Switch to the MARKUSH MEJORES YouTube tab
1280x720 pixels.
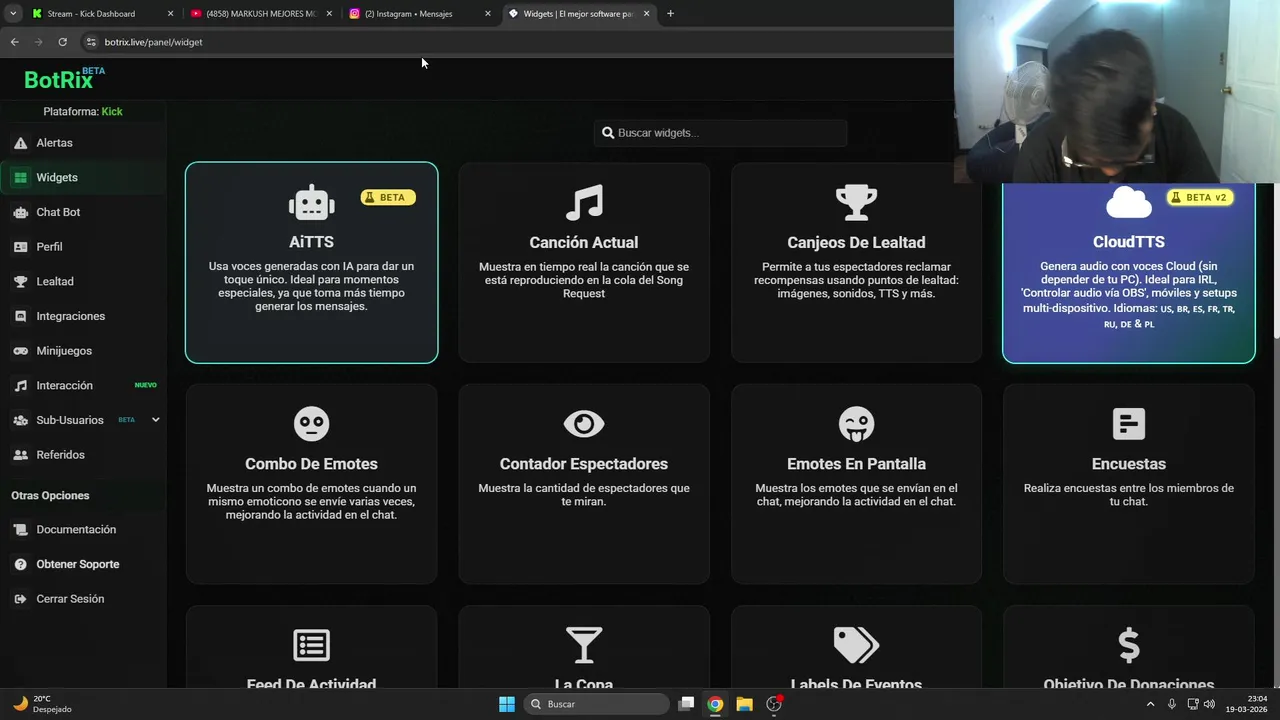262,14
